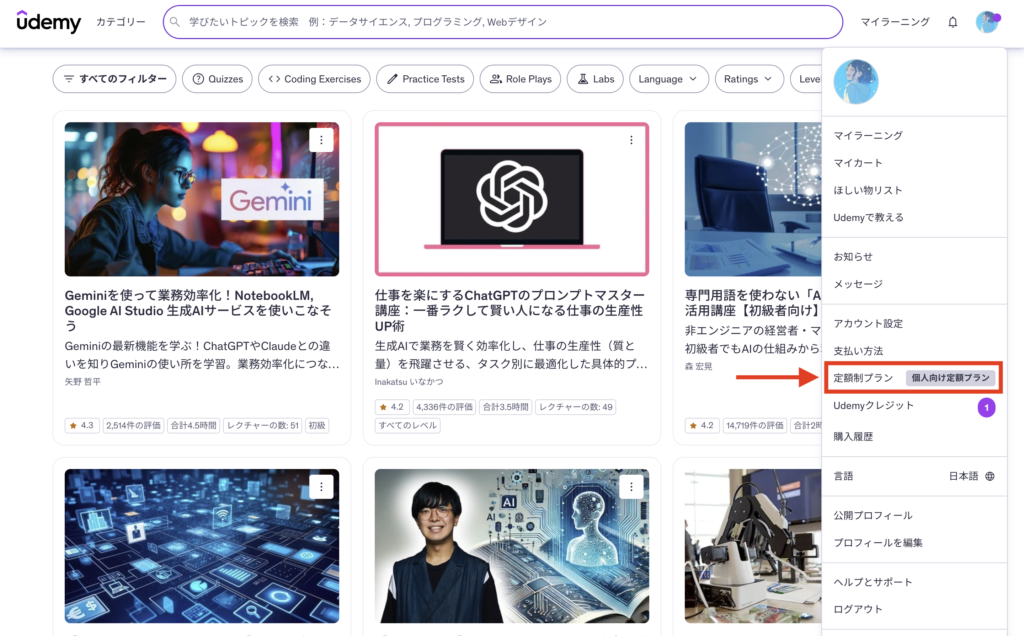The height and width of the screenshot is (636, 1024).
Task: Expand the Ratings filter dropdown
Action: 749,79
